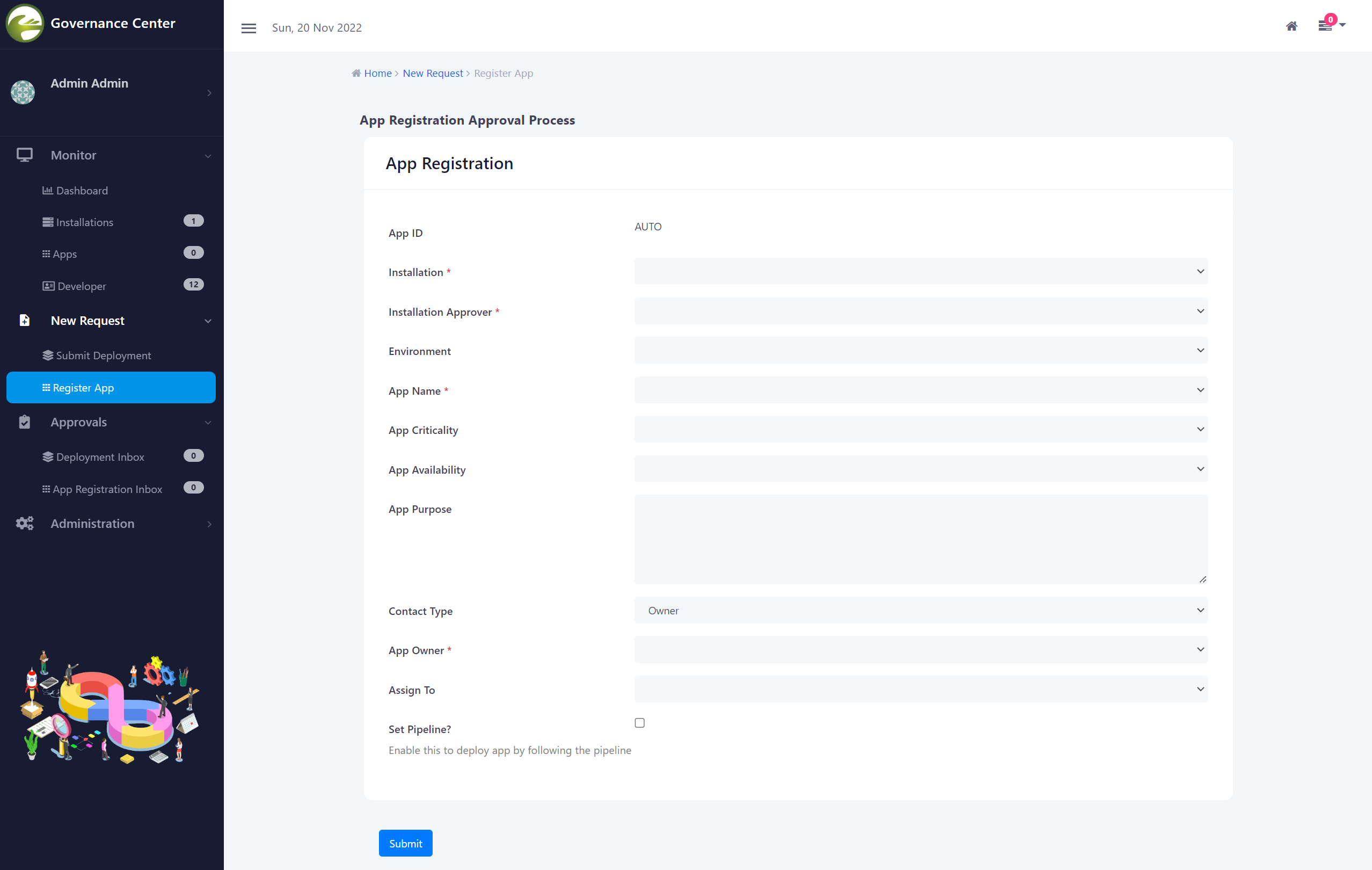The width and height of the screenshot is (1372, 870).
Task: Open the Contact Type dropdown showing Owner
Action: click(920, 610)
